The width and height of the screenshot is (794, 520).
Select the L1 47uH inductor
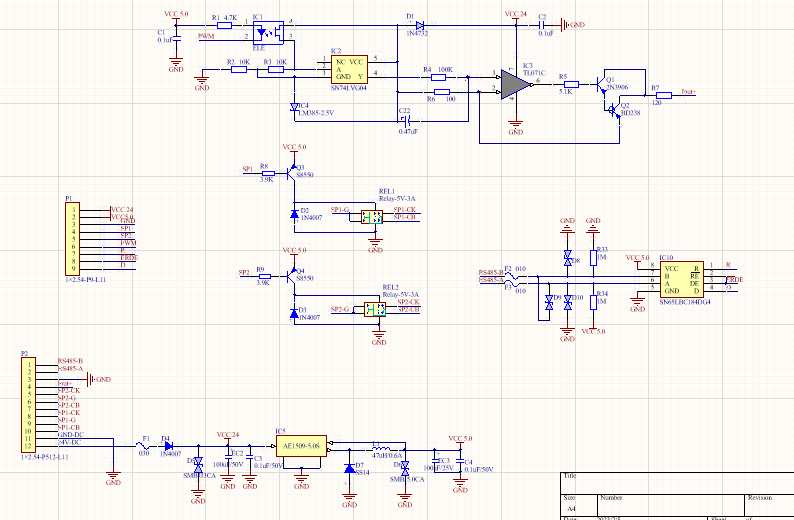pyautogui.click(x=381, y=449)
